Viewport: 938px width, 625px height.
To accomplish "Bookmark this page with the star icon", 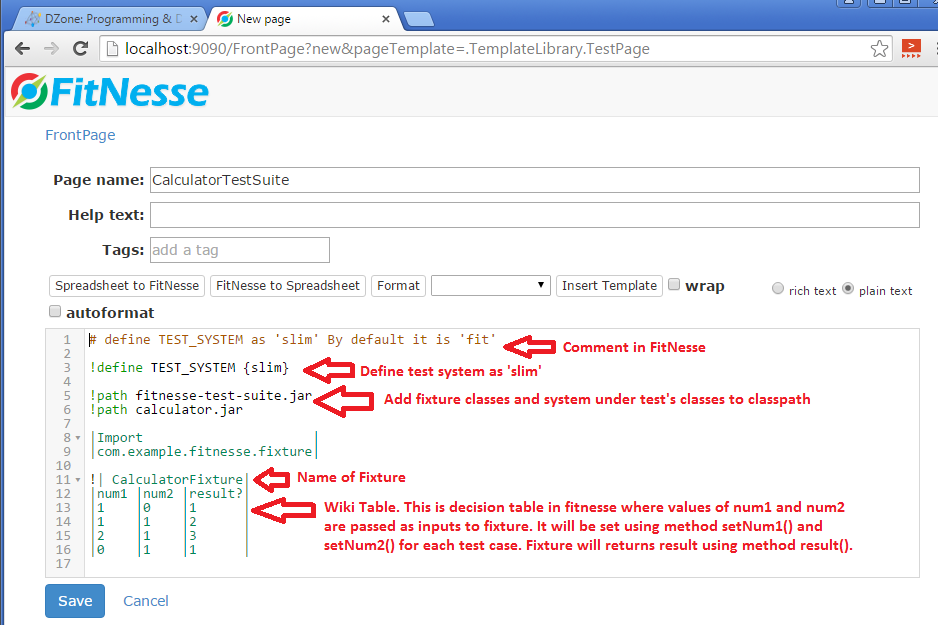I will (879, 48).
